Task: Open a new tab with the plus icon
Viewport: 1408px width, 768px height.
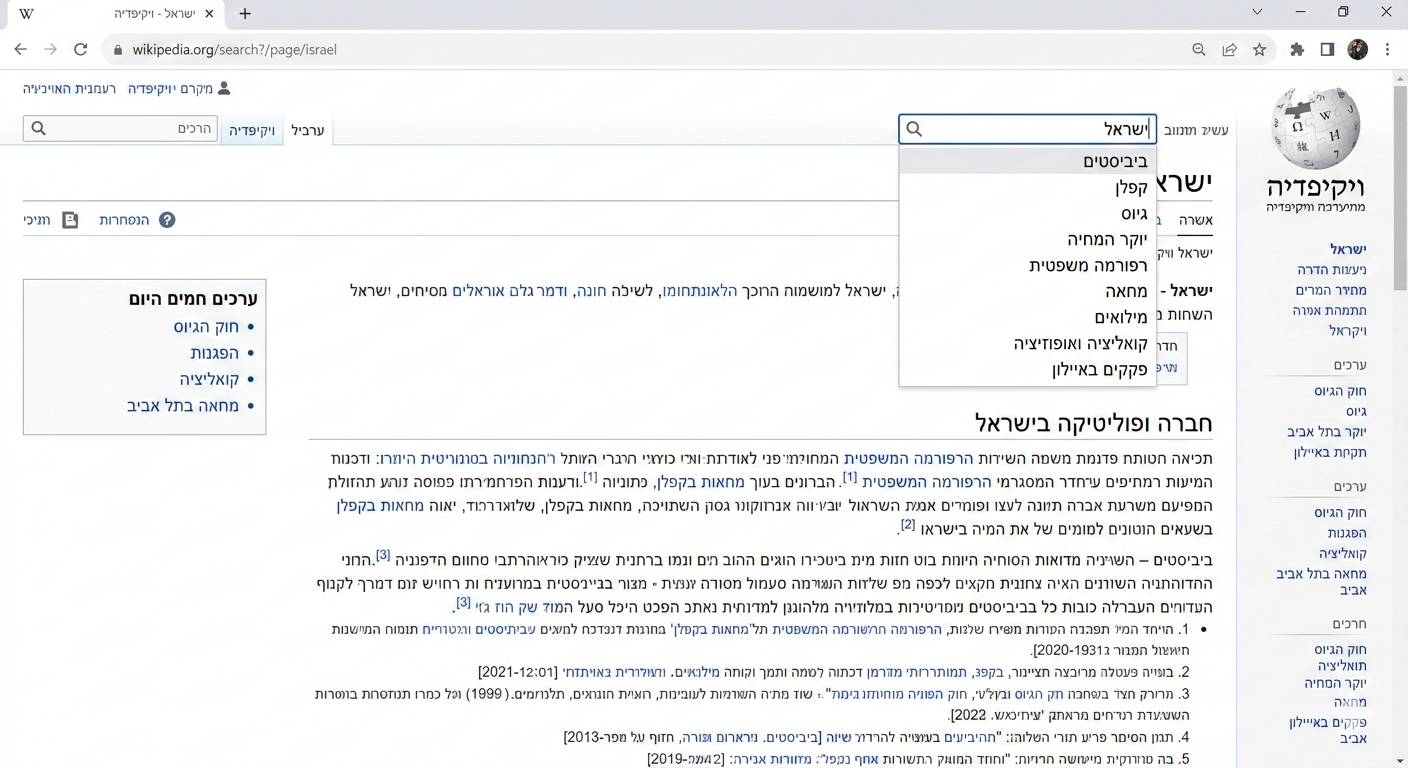Action: (x=245, y=14)
